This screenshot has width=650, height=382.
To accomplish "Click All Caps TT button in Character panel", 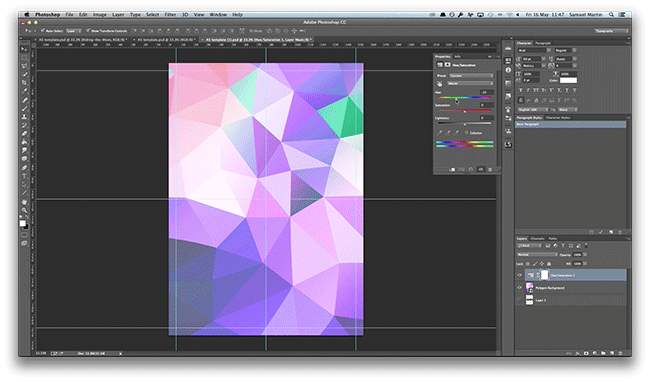I will click(536, 90).
